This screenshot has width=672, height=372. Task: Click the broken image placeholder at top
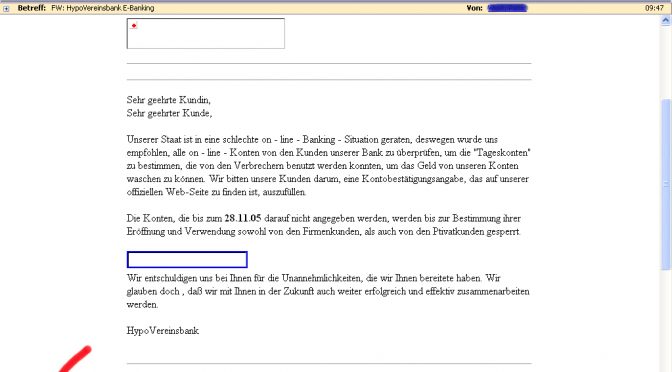tap(206, 33)
